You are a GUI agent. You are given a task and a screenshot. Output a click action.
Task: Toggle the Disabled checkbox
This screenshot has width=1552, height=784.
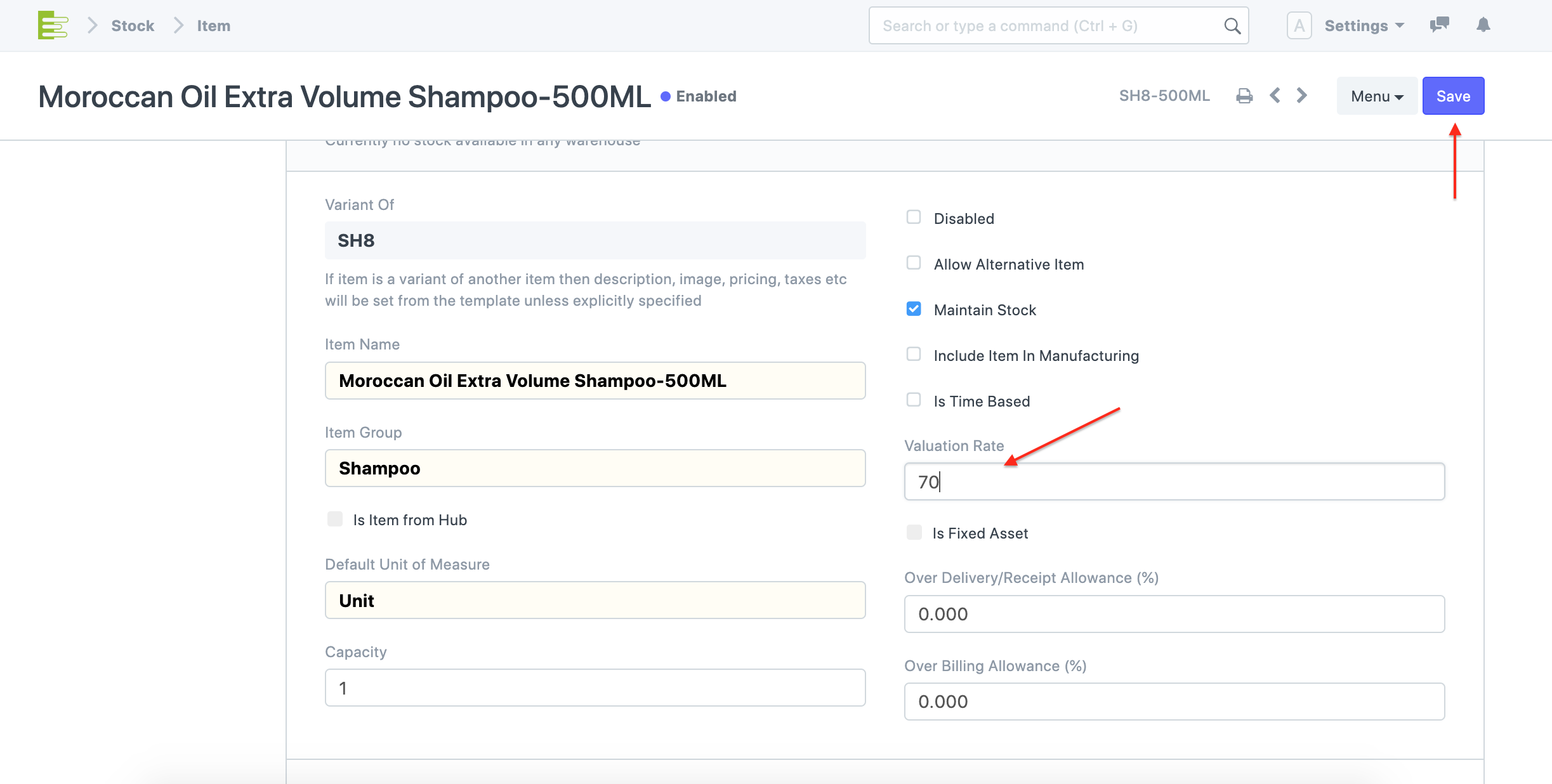coord(914,218)
